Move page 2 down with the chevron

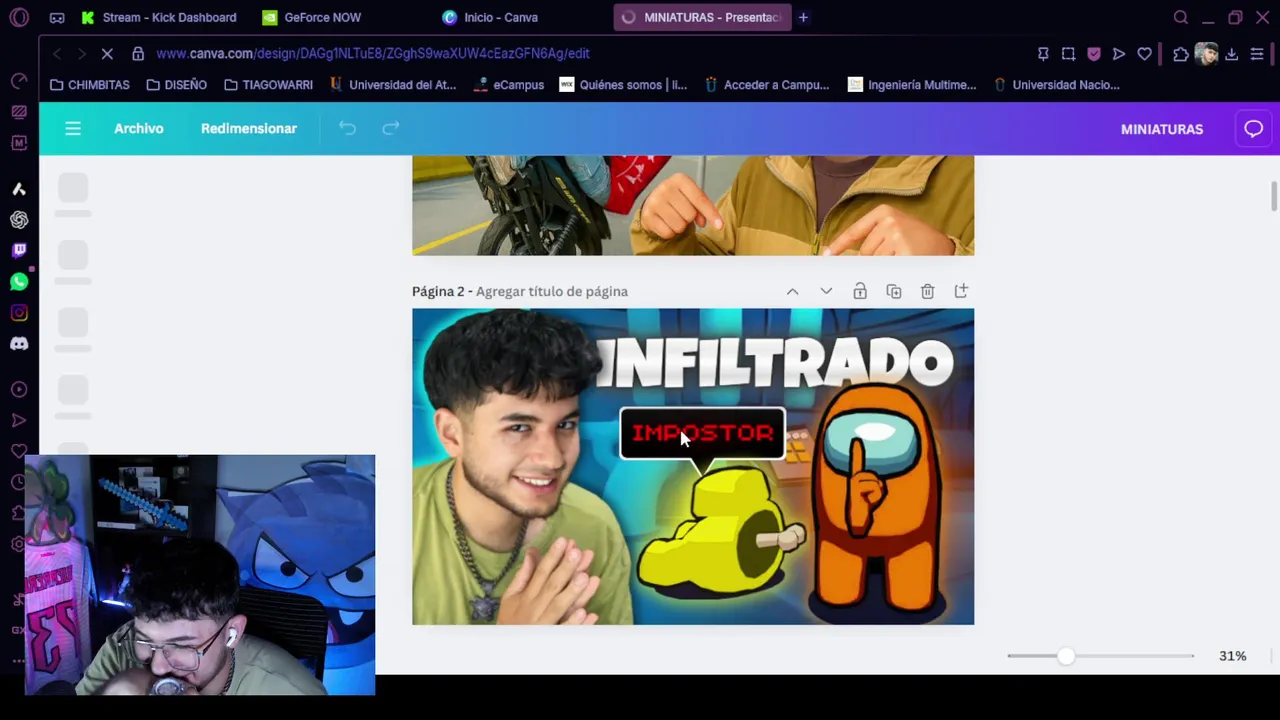pos(826,291)
